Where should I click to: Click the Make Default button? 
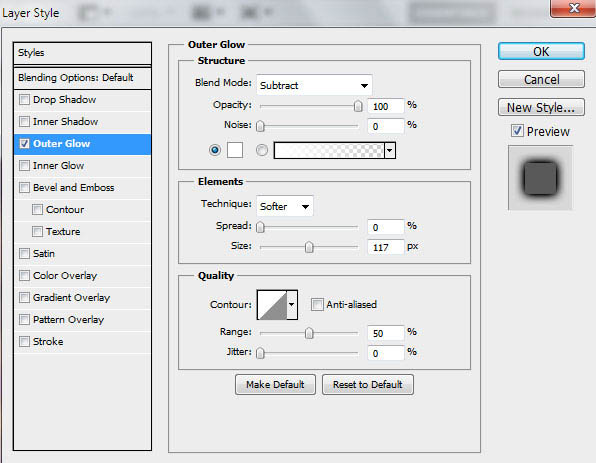[x=275, y=385]
